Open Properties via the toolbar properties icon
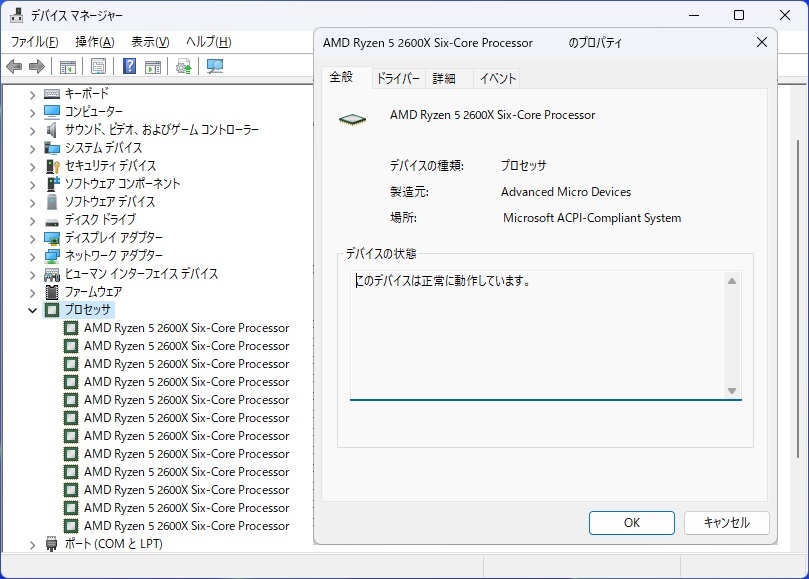Image resolution: width=809 pixels, height=579 pixels. click(98, 66)
